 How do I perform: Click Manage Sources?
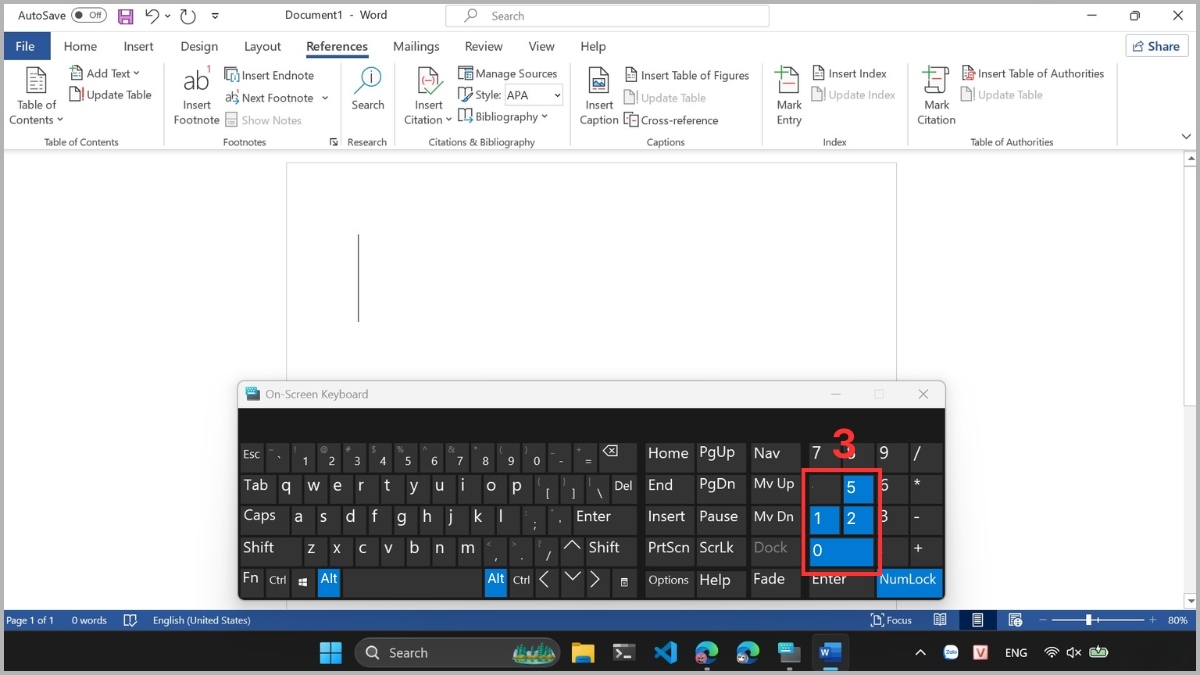(x=507, y=73)
